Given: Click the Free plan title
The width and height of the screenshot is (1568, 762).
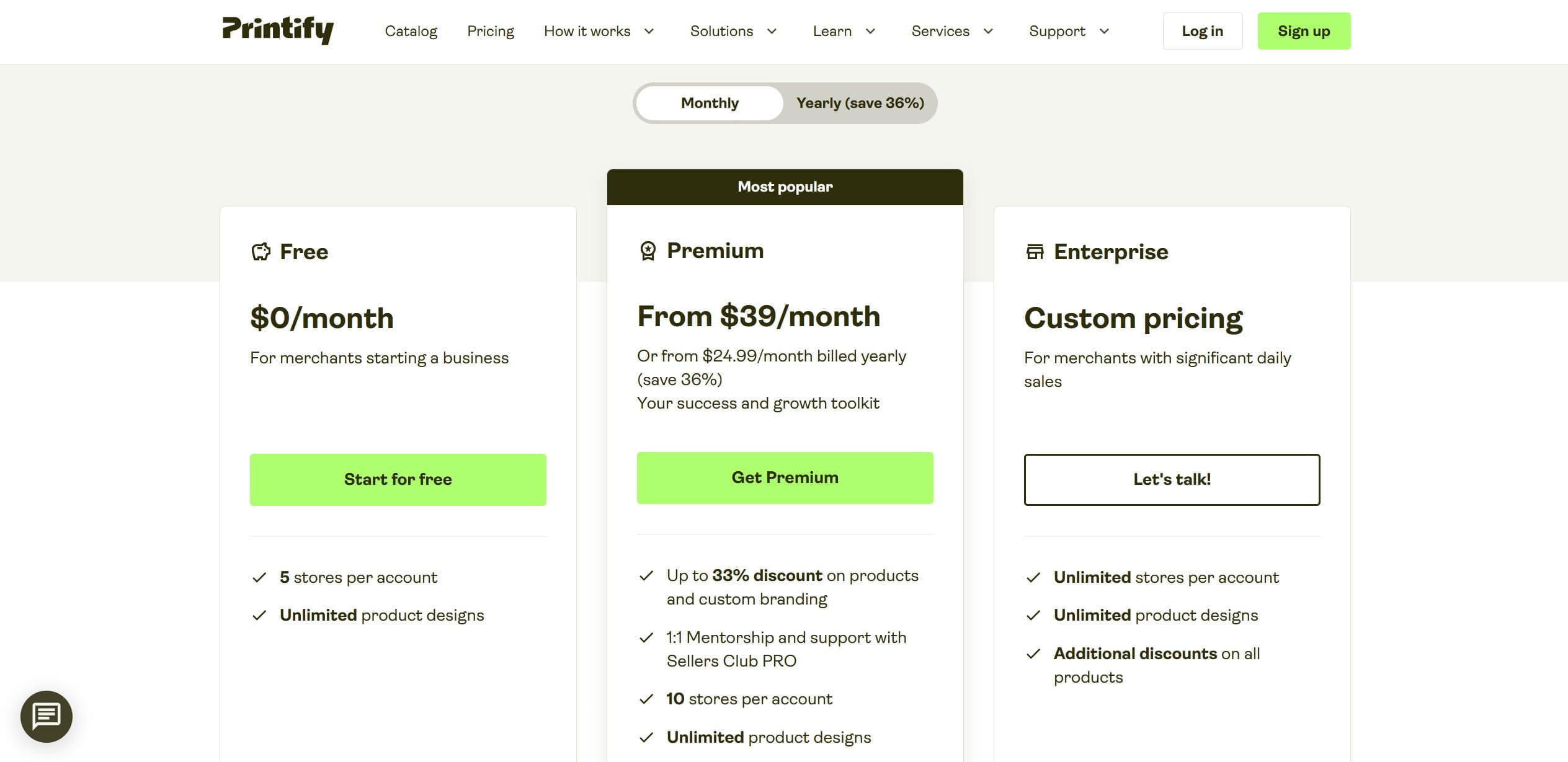Looking at the screenshot, I should click(x=304, y=252).
